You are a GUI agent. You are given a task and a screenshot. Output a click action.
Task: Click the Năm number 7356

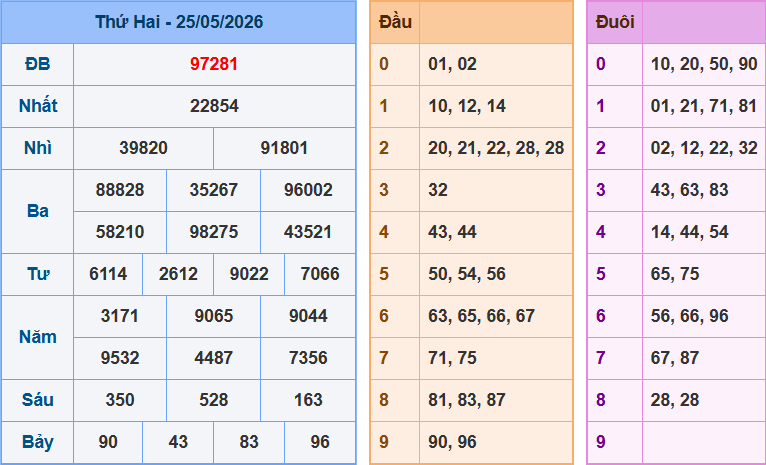(308, 358)
